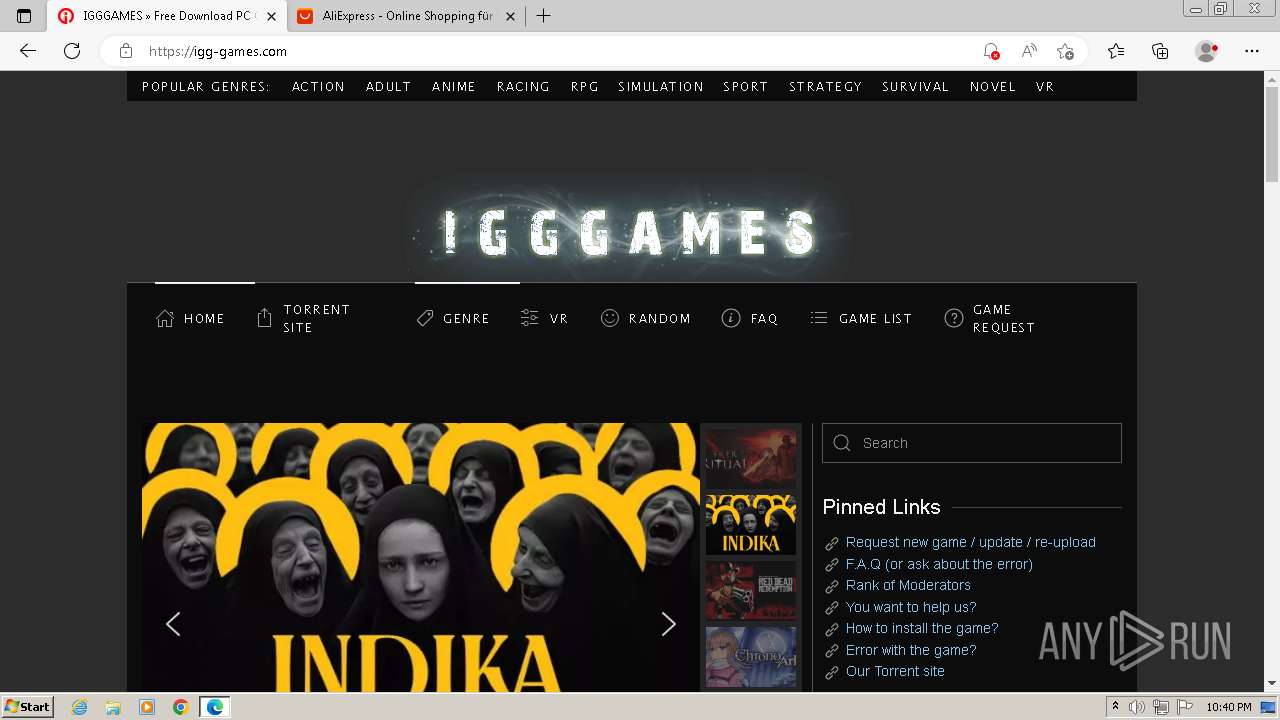Open the Favorites list icon
Image resolution: width=1280 pixels, height=720 pixels.
pos(1116,51)
